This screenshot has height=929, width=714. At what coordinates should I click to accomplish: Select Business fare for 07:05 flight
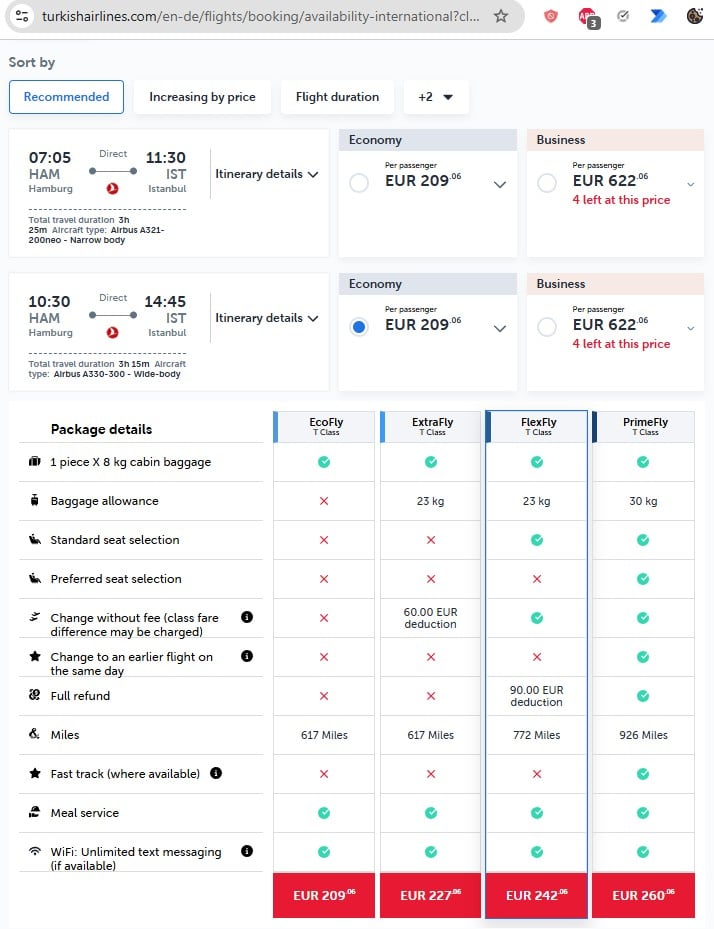(547, 182)
